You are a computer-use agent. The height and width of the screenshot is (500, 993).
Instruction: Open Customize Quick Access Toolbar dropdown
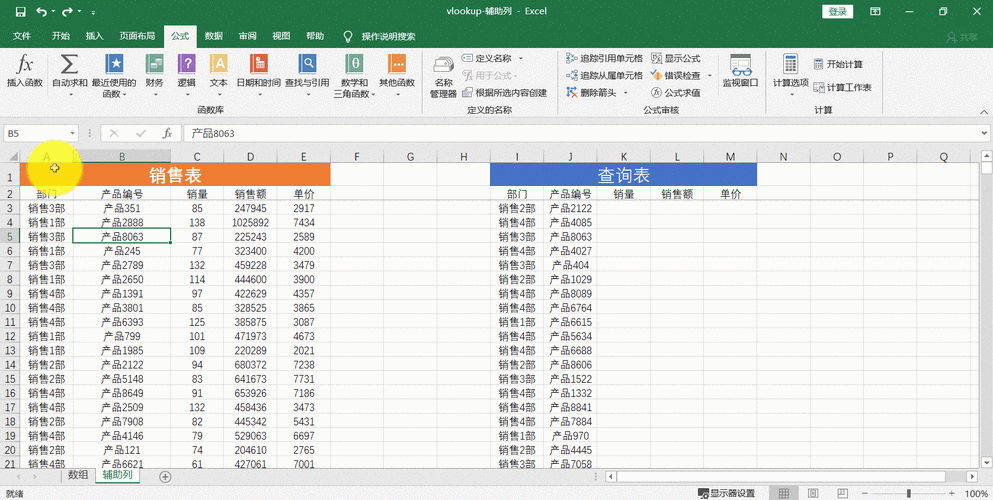93,12
